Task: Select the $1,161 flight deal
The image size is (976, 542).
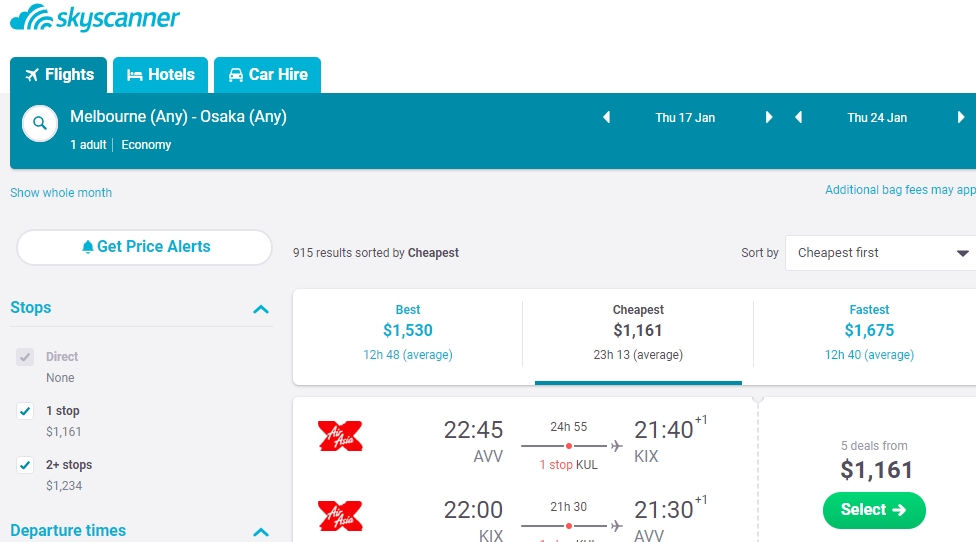Action: (x=874, y=510)
